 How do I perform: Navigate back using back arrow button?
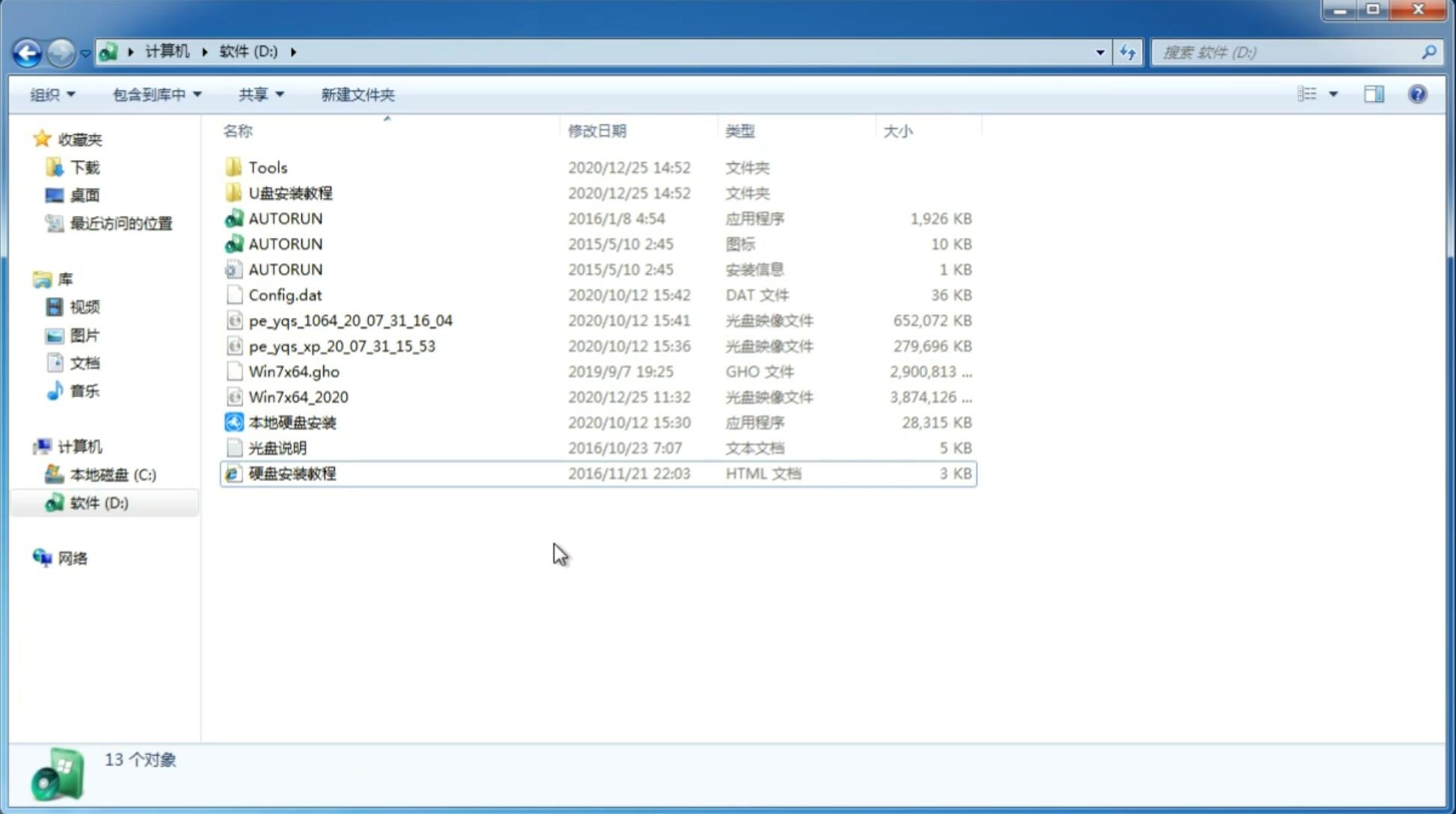(x=26, y=51)
